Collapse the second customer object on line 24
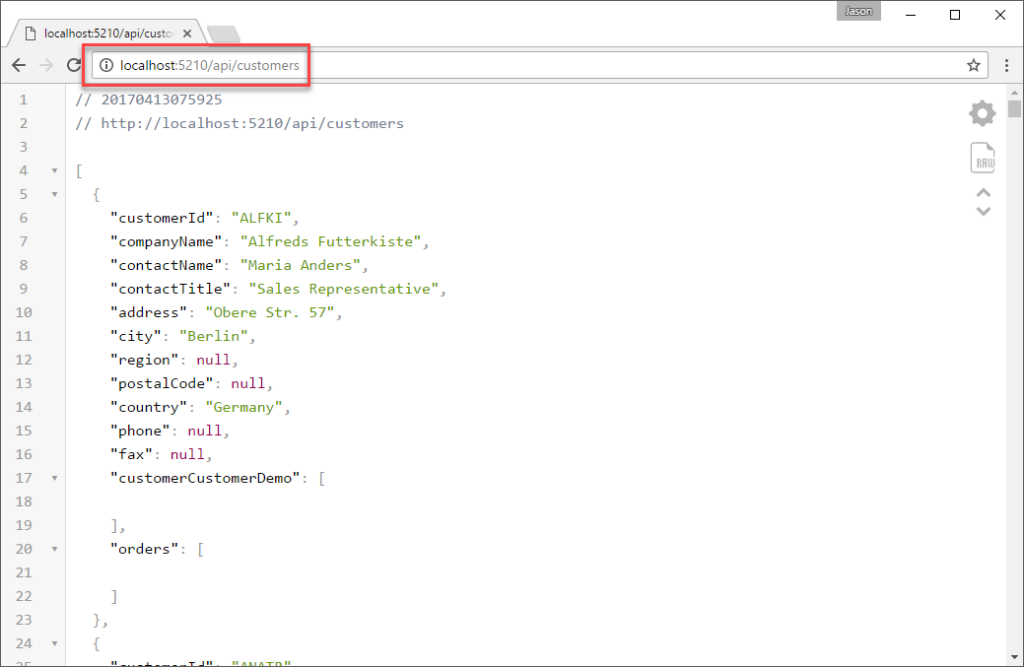This screenshot has width=1024, height=667. pos(55,644)
